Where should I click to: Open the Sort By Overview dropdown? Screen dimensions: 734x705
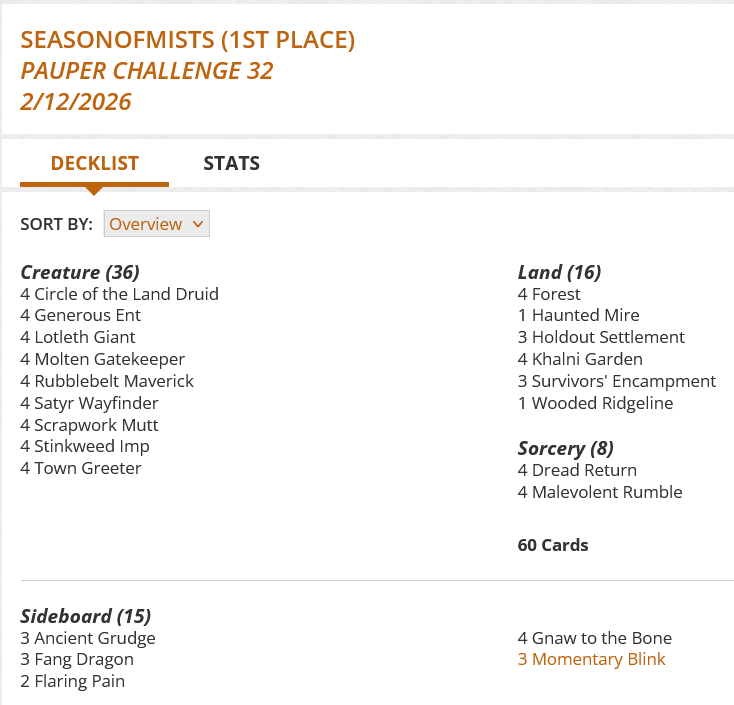(156, 224)
